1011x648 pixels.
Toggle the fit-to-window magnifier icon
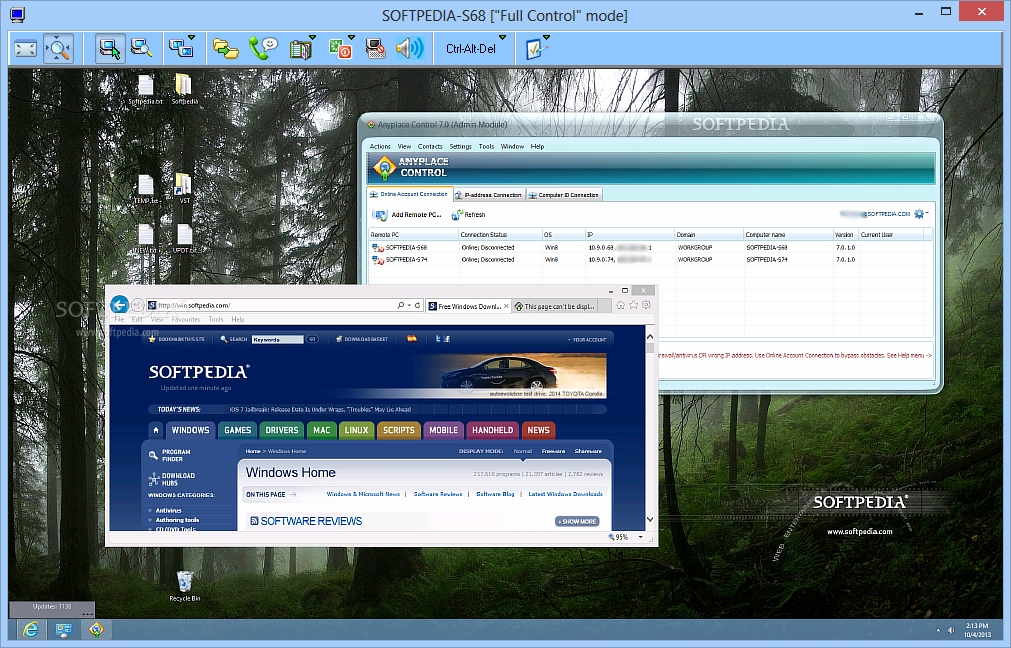[59, 48]
